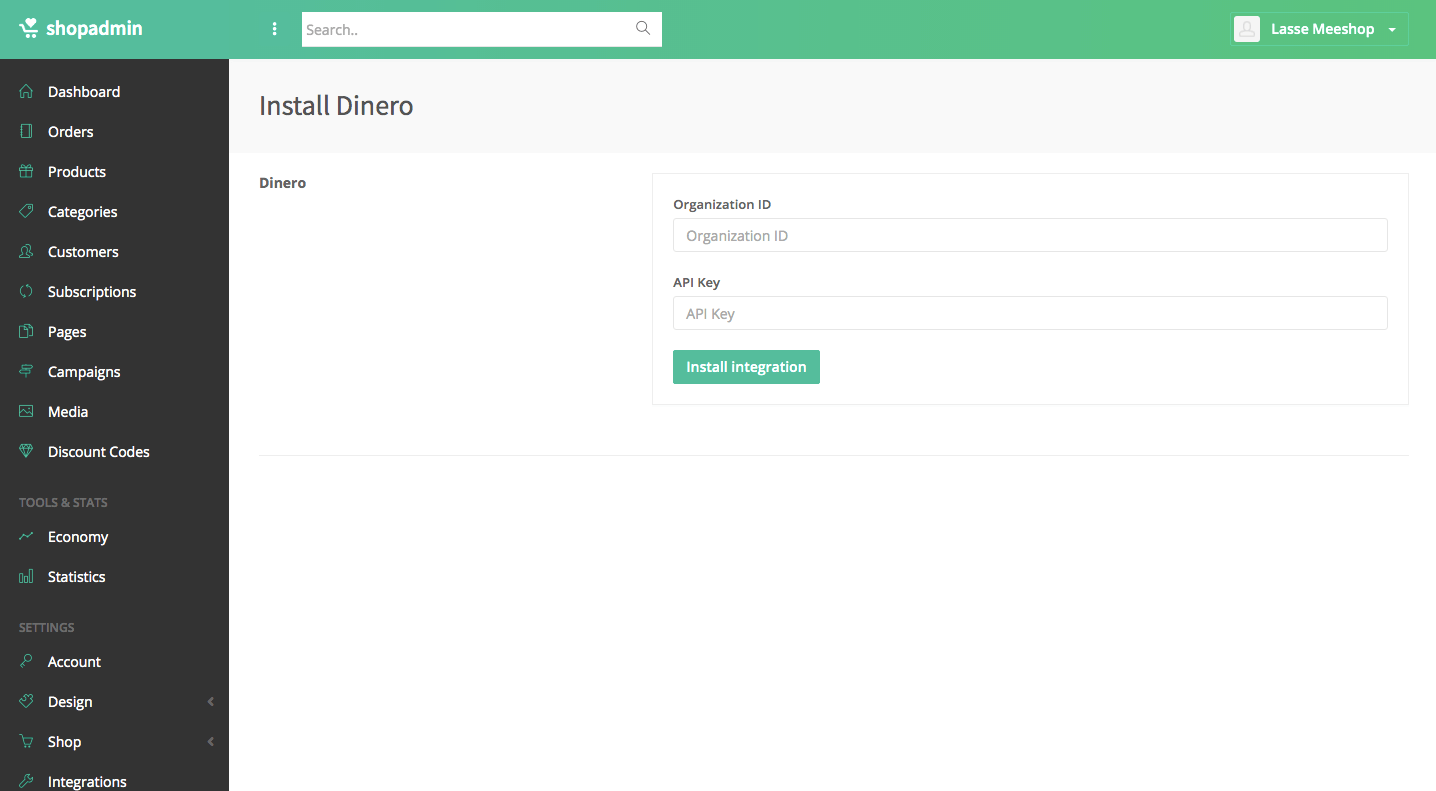Click the magnifier search icon
Screen dimensions: 1436x791
click(x=643, y=28)
